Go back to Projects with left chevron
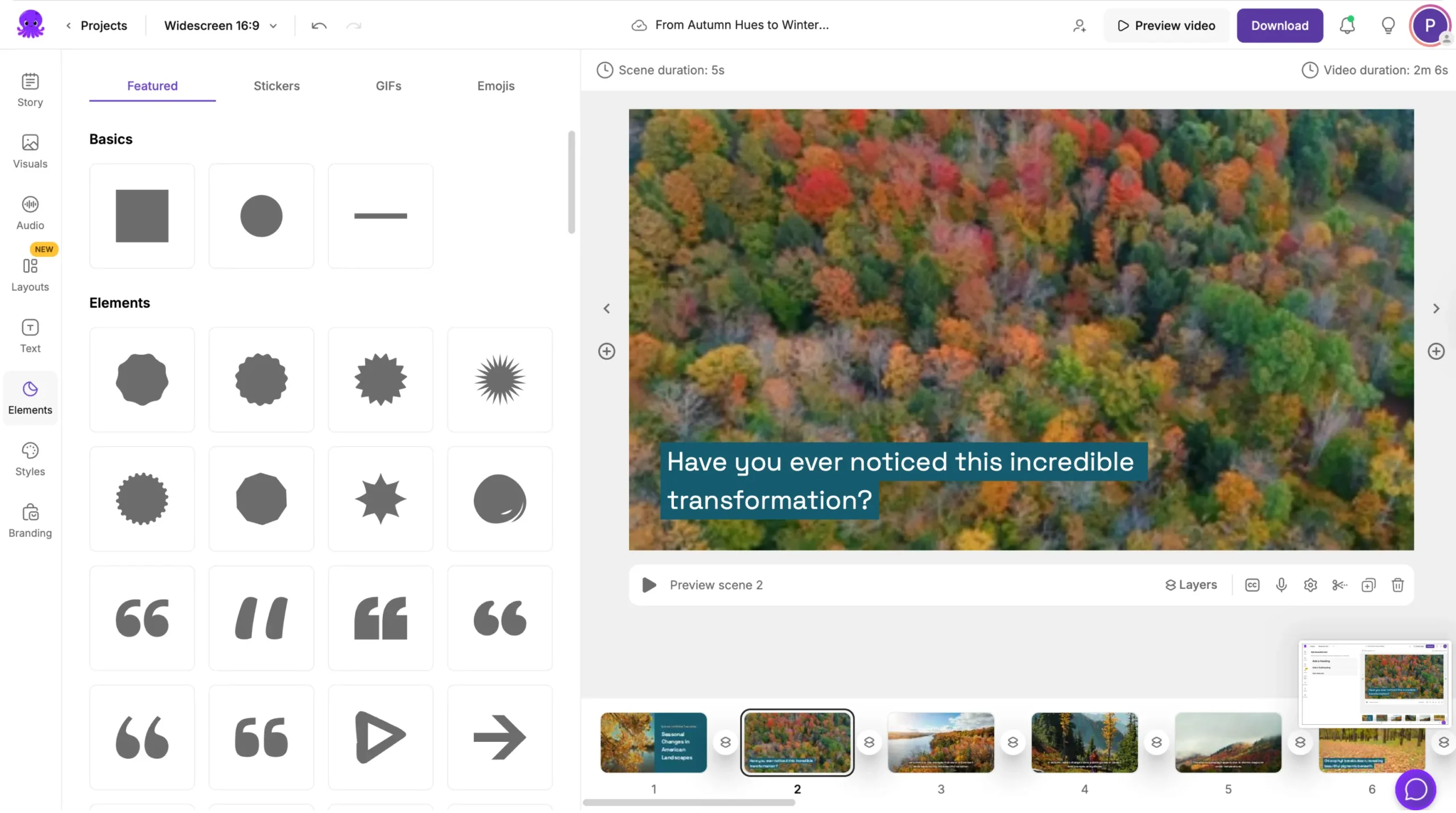Image resolution: width=1456 pixels, height=813 pixels. click(x=69, y=26)
